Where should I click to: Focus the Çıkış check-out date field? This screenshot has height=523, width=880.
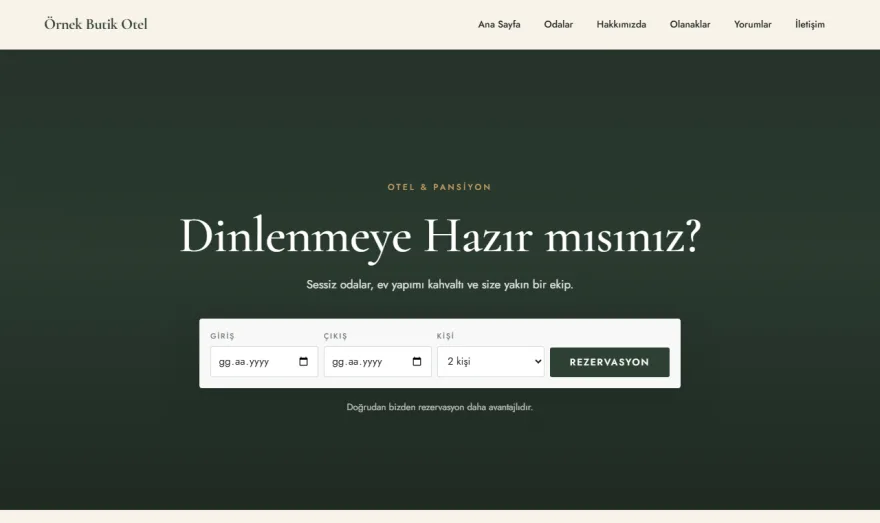[x=377, y=361]
